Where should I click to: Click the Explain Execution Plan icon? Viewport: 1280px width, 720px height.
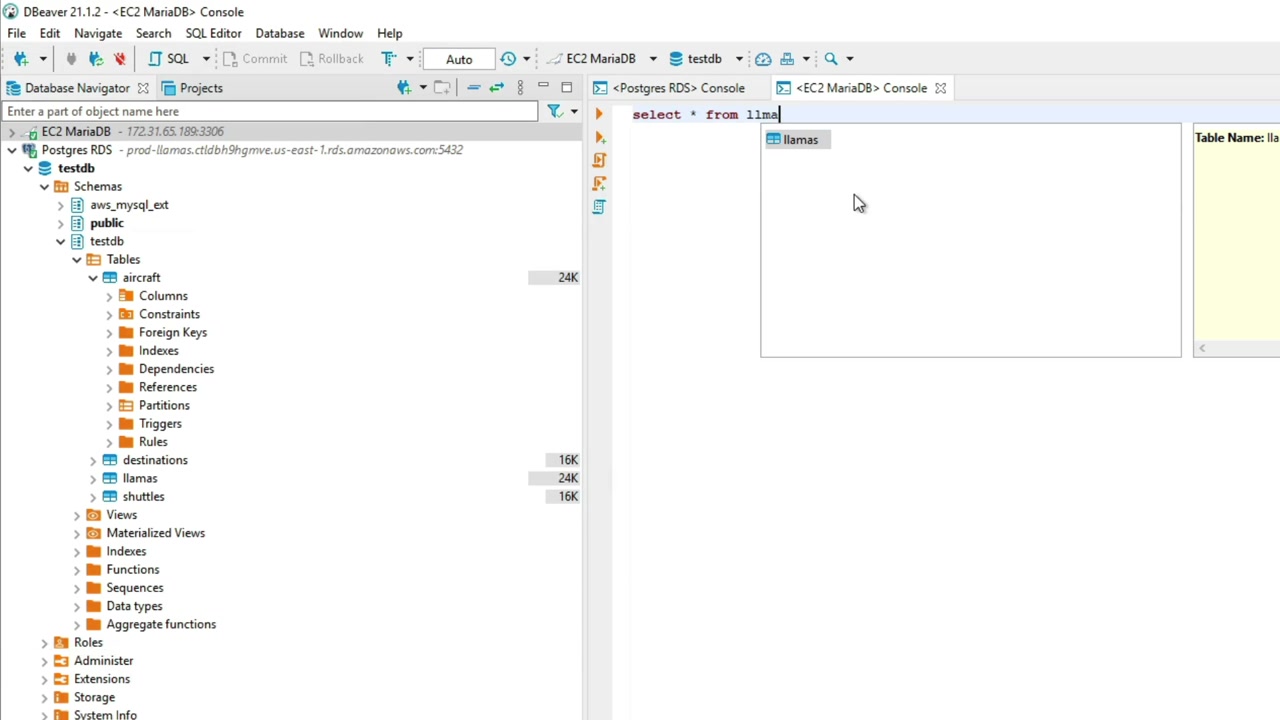[599, 206]
